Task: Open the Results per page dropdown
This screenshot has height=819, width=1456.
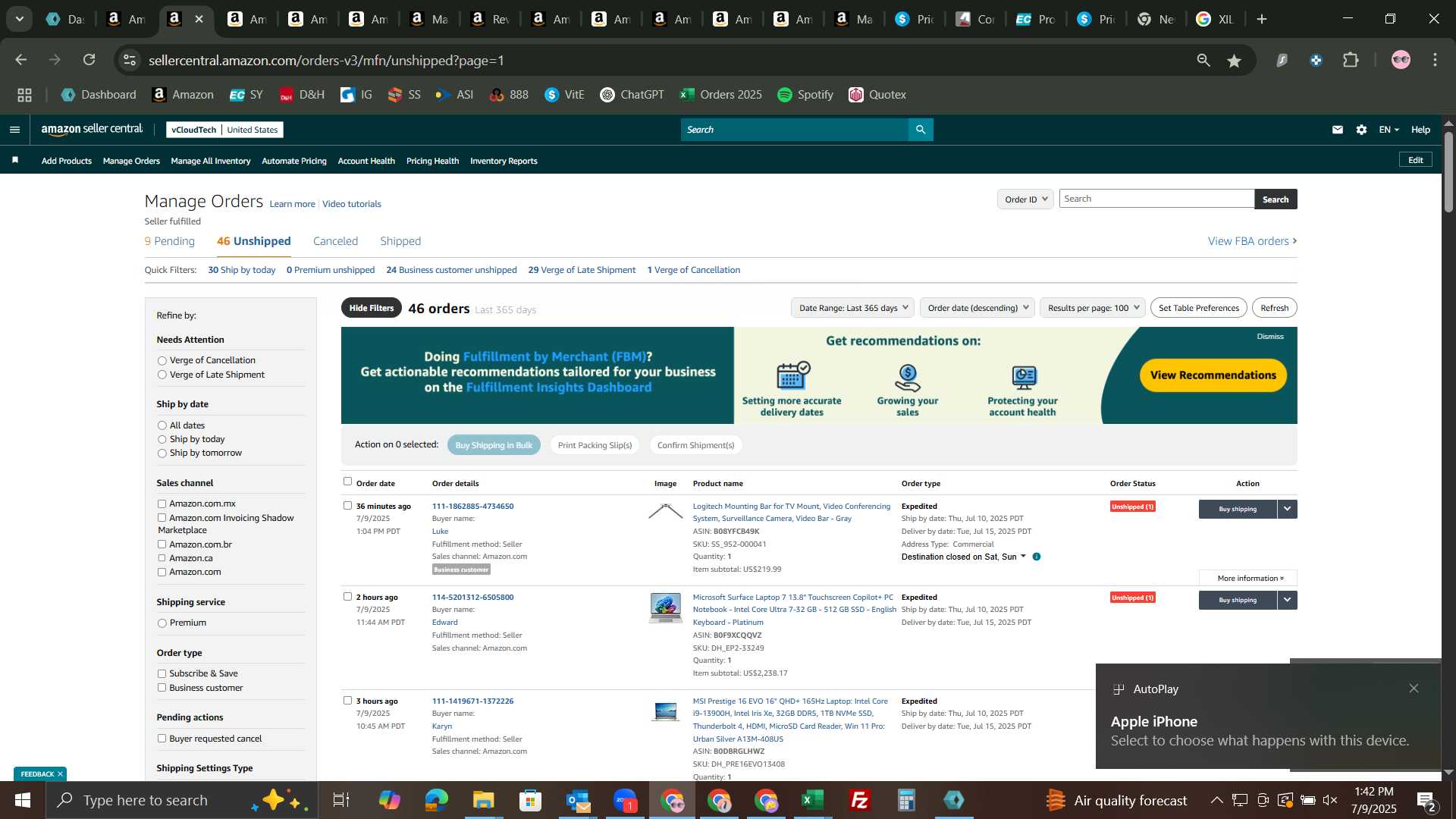Action: pos(1092,308)
